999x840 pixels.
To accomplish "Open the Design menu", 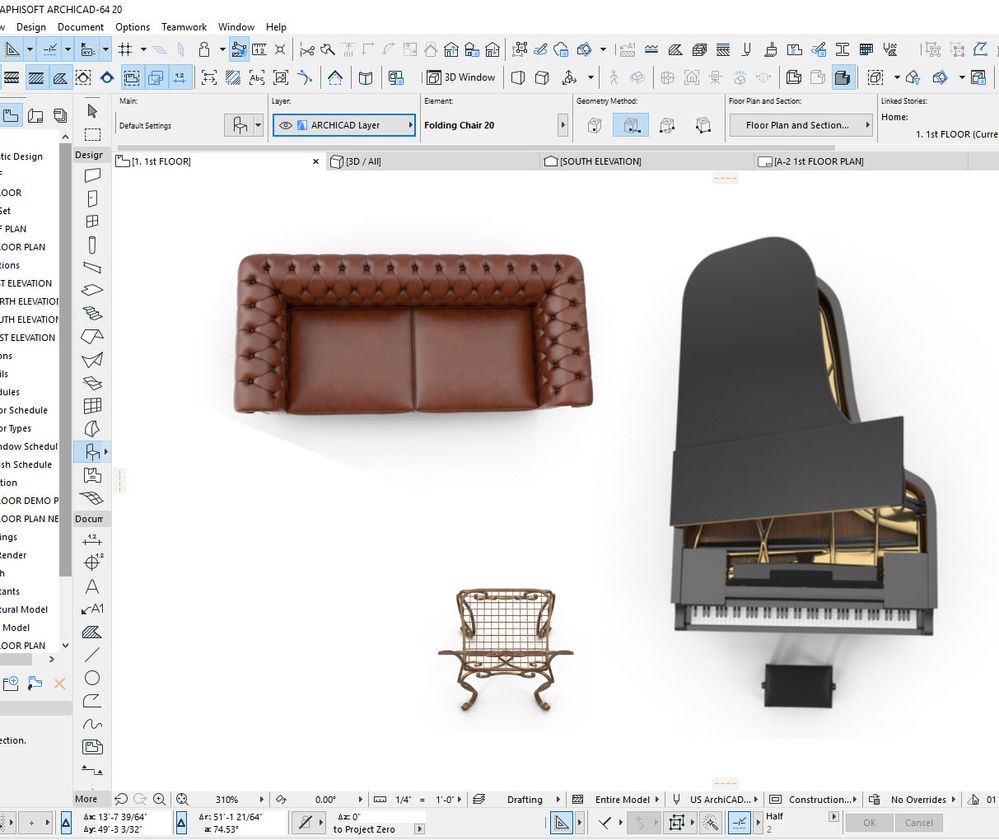I will point(31,27).
